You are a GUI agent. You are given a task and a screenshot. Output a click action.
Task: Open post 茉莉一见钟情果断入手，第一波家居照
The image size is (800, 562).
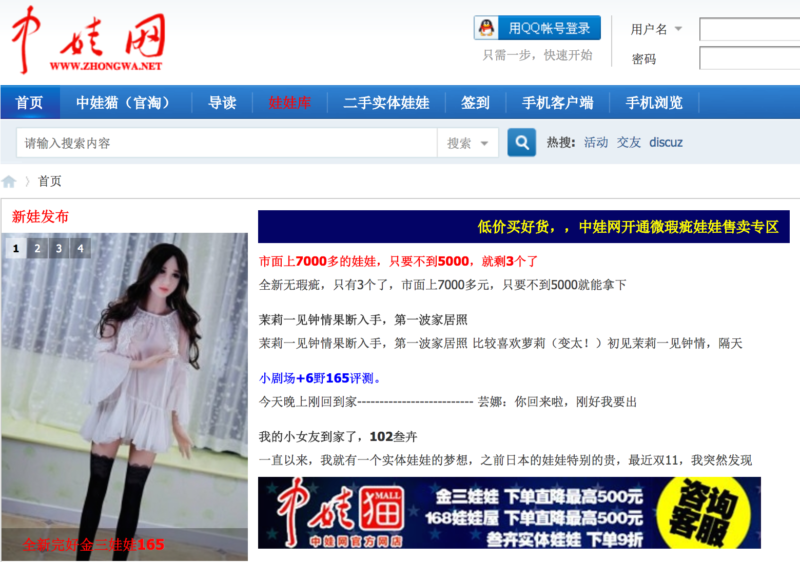pyautogui.click(x=363, y=320)
